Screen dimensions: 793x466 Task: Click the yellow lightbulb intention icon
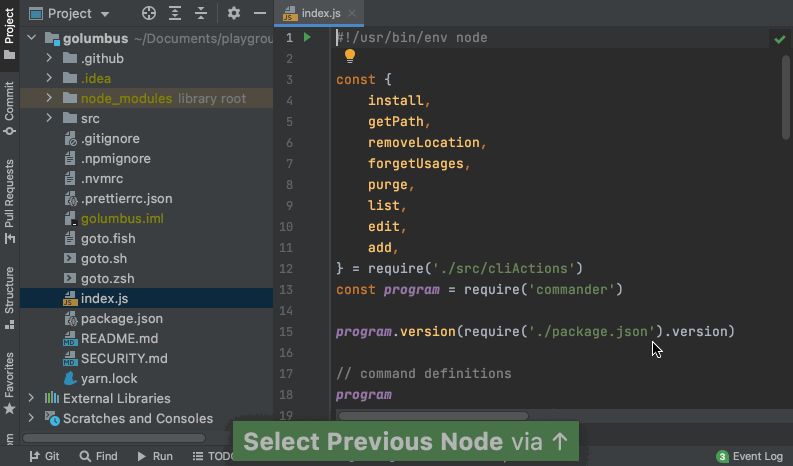point(350,57)
